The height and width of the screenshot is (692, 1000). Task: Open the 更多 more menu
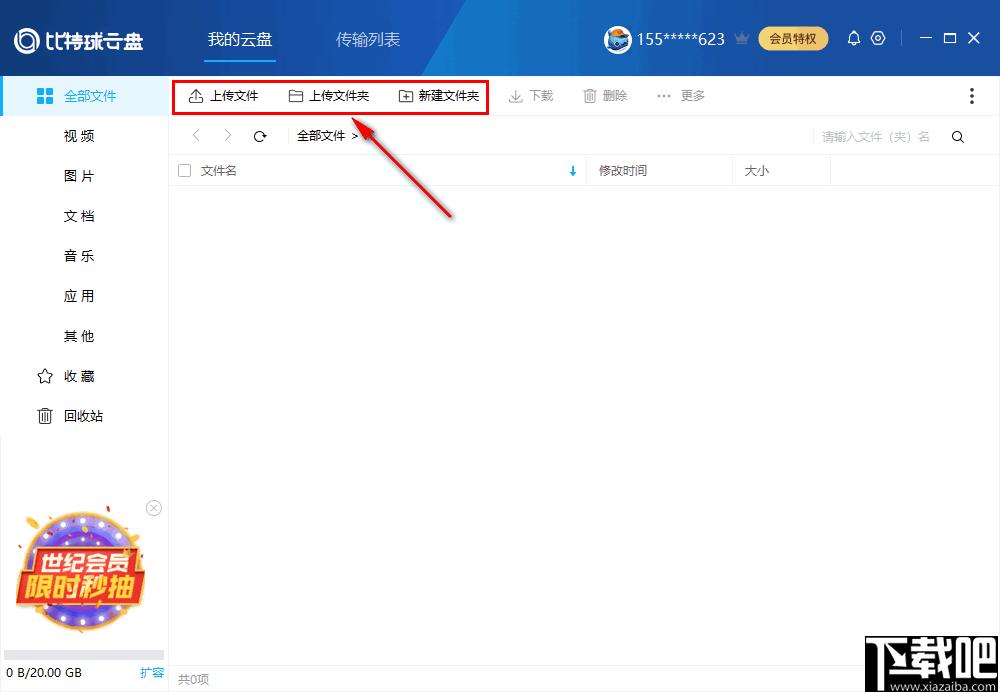point(680,96)
